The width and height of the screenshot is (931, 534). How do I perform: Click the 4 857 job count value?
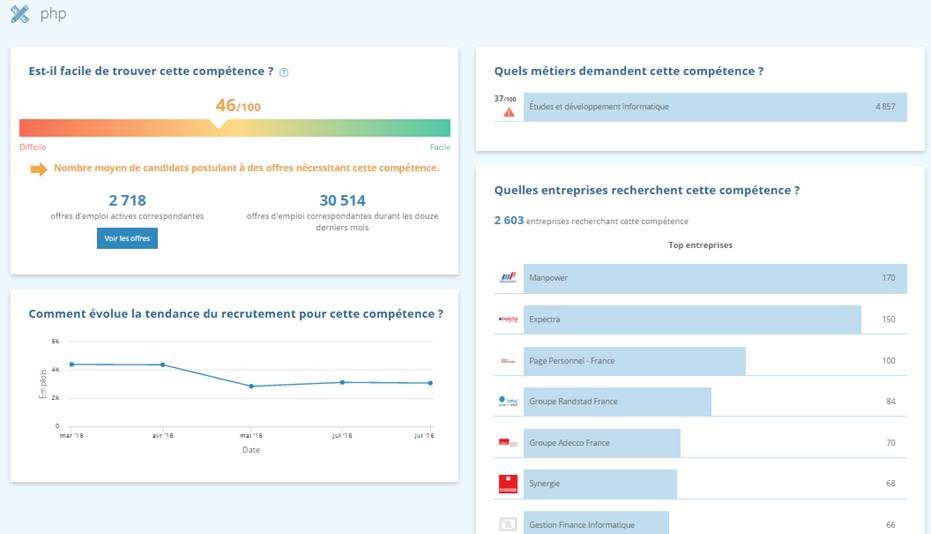pos(885,107)
